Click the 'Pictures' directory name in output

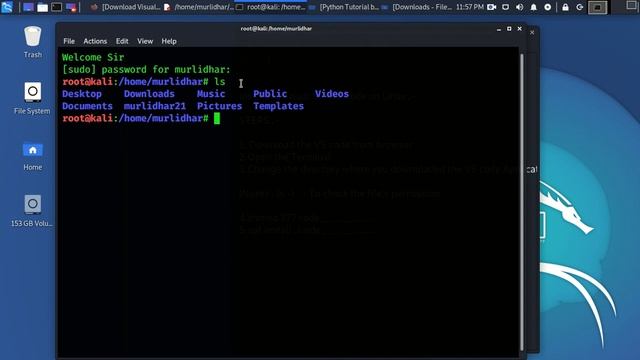point(220,106)
